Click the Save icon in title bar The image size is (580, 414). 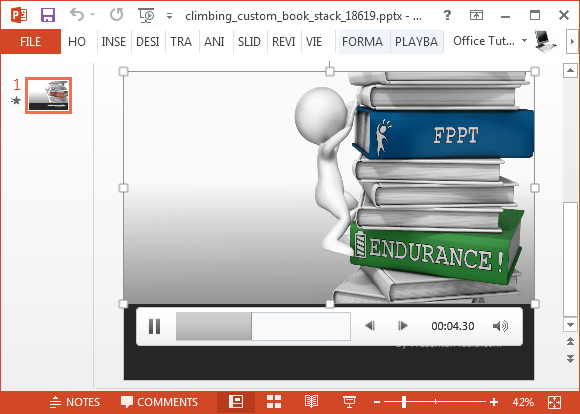click(x=48, y=15)
